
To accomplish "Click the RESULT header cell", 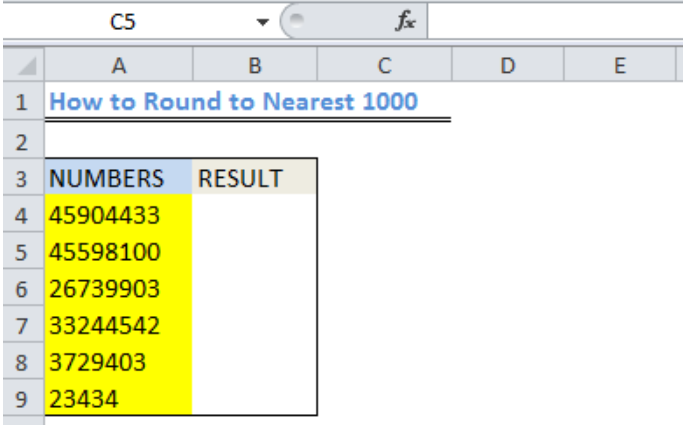I will click(254, 178).
